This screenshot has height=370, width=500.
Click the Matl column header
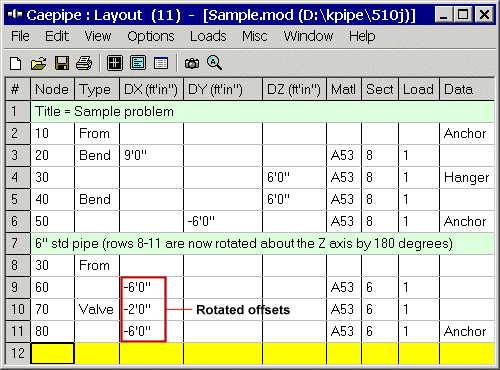click(344, 89)
